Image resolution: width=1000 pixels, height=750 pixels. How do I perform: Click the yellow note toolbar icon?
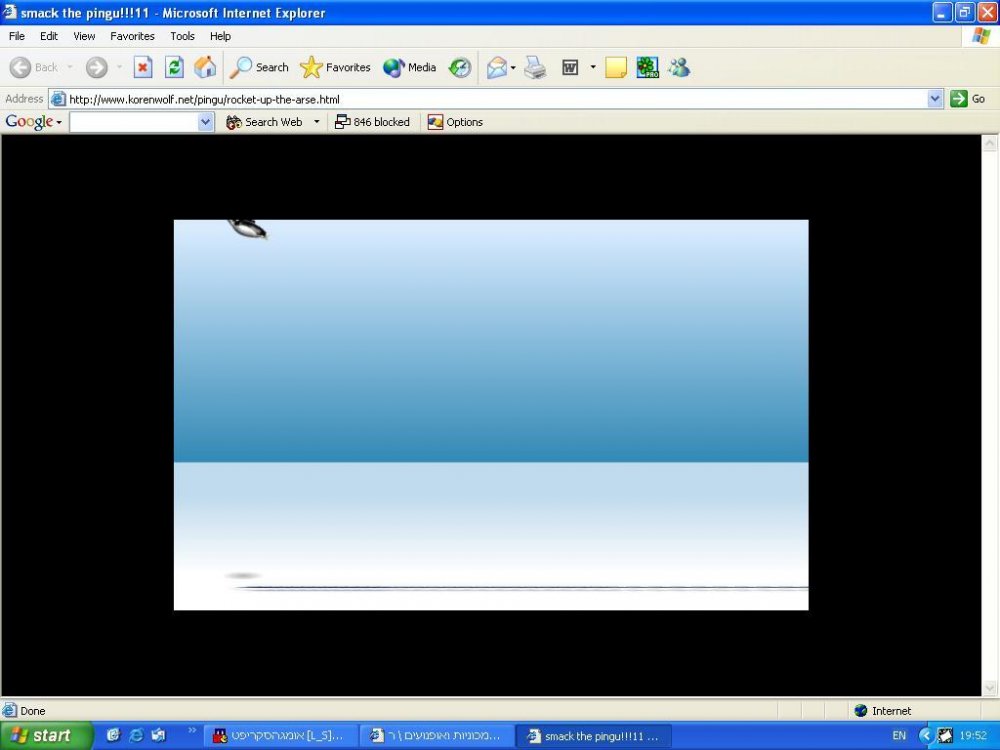(x=615, y=67)
